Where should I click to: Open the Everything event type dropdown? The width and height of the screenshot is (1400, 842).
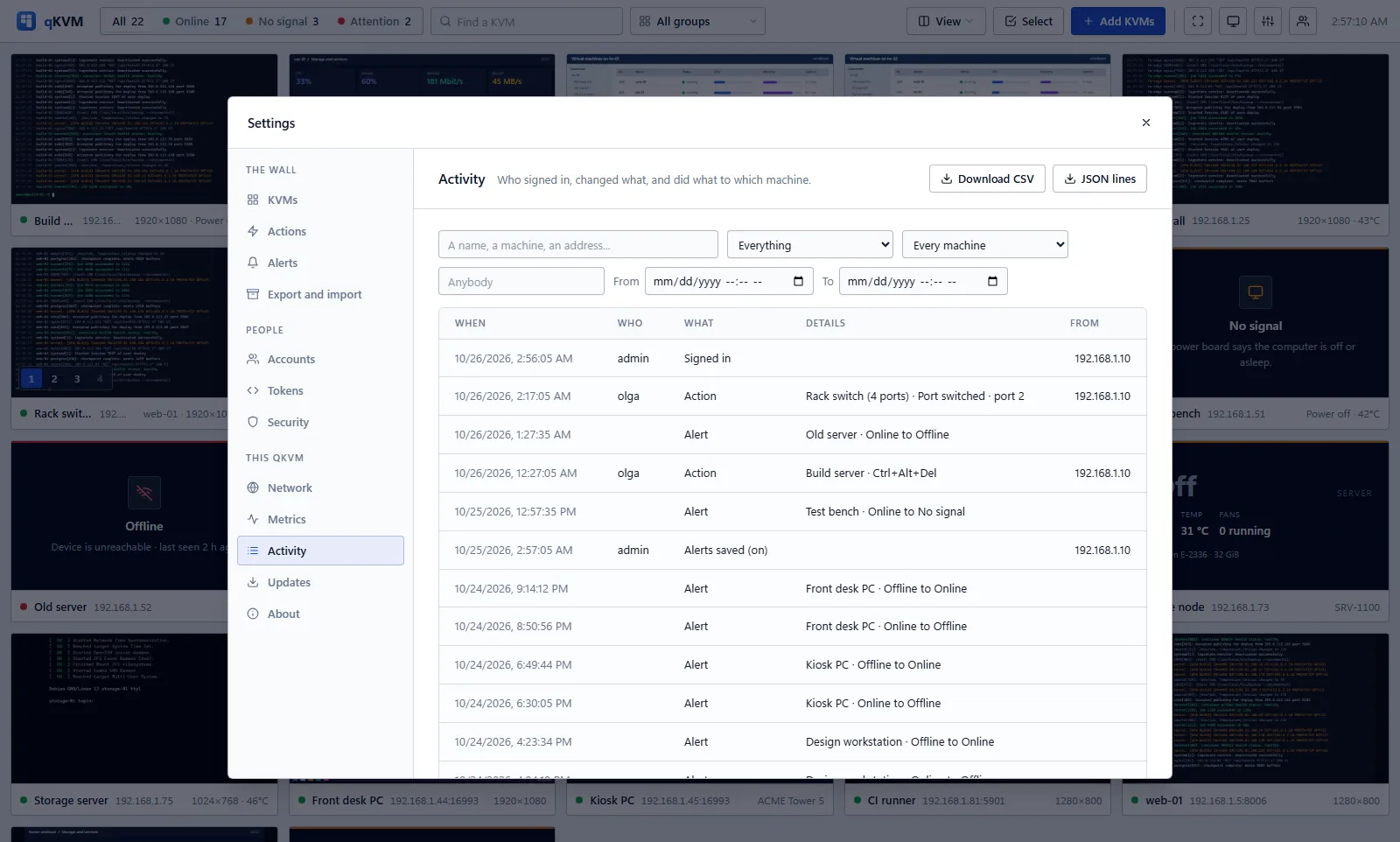point(810,244)
